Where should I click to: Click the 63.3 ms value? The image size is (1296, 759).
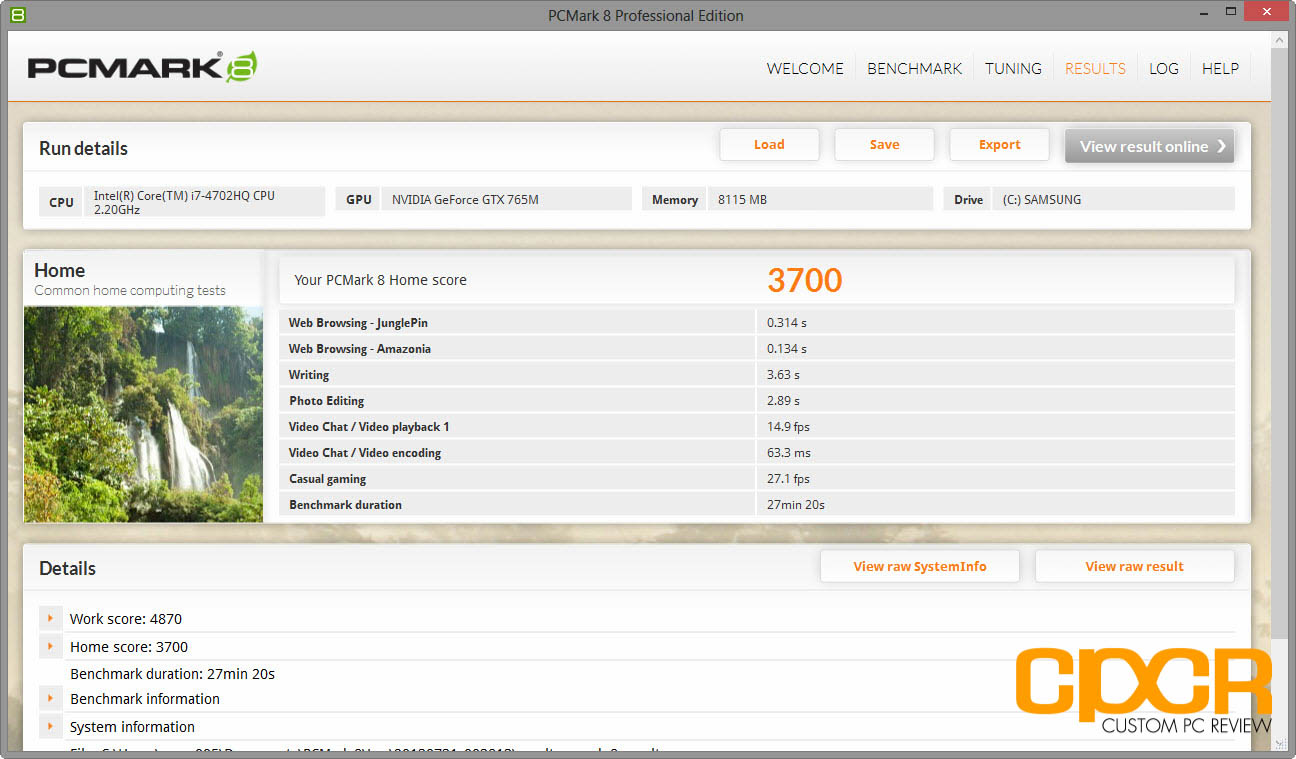tap(788, 453)
